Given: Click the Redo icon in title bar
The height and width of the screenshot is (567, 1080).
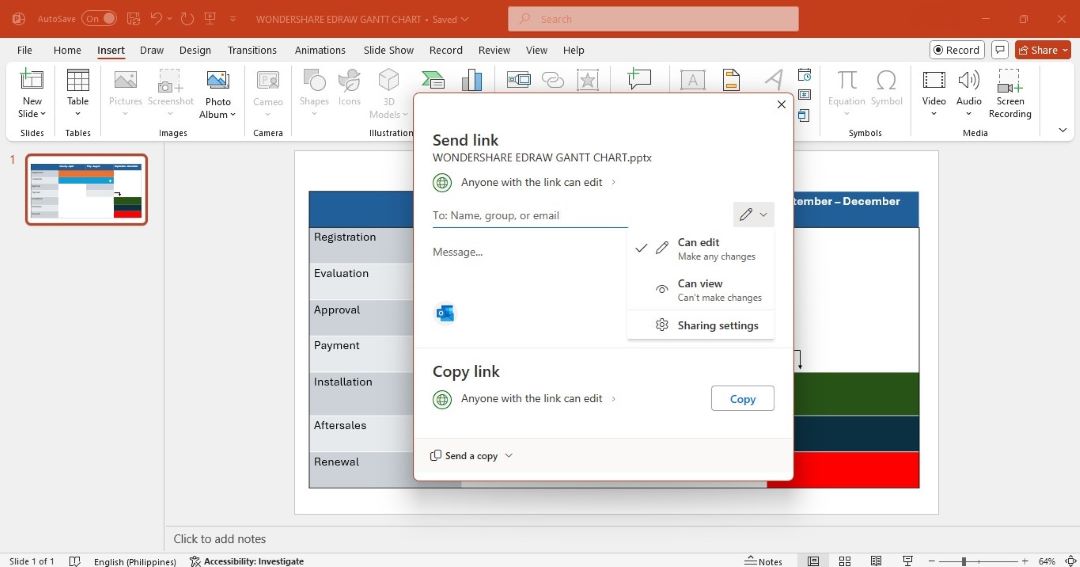Looking at the screenshot, I should tap(187, 19).
